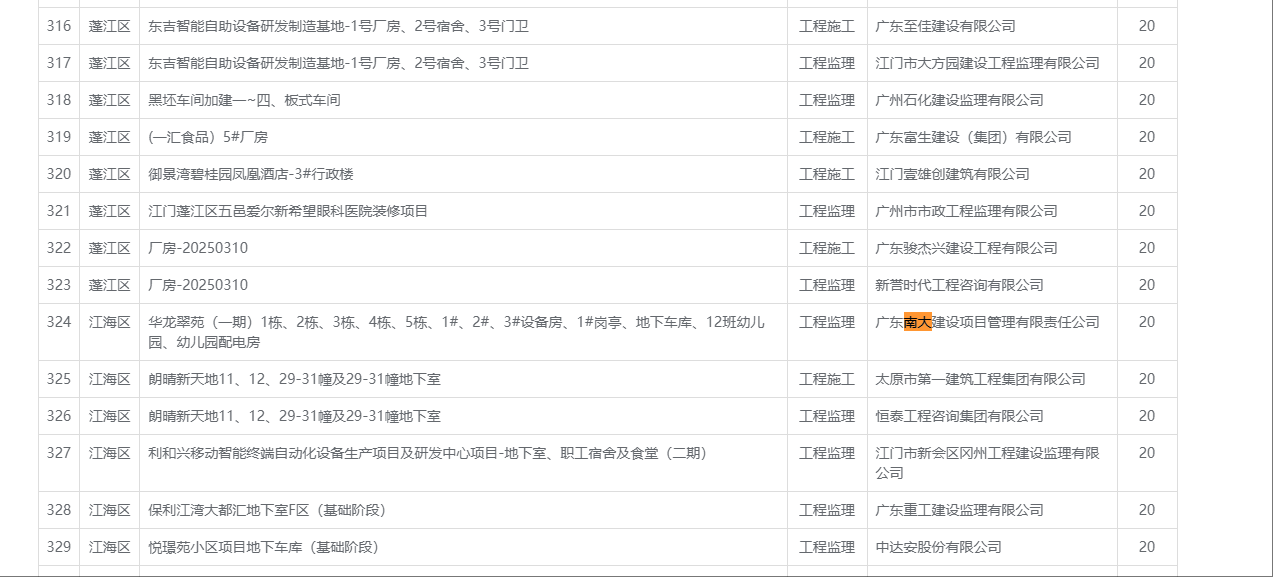Click score 20 in row 320
The image size is (1273, 577).
(x=1146, y=174)
